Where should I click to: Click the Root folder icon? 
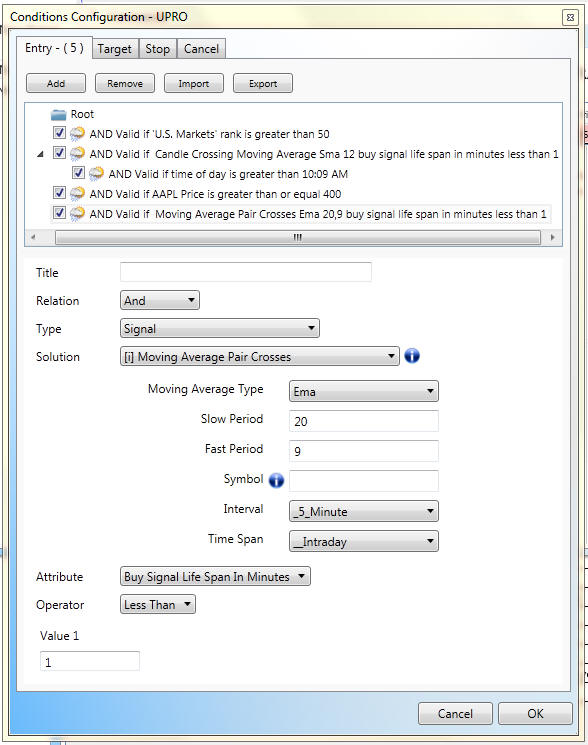coord(58,115)
